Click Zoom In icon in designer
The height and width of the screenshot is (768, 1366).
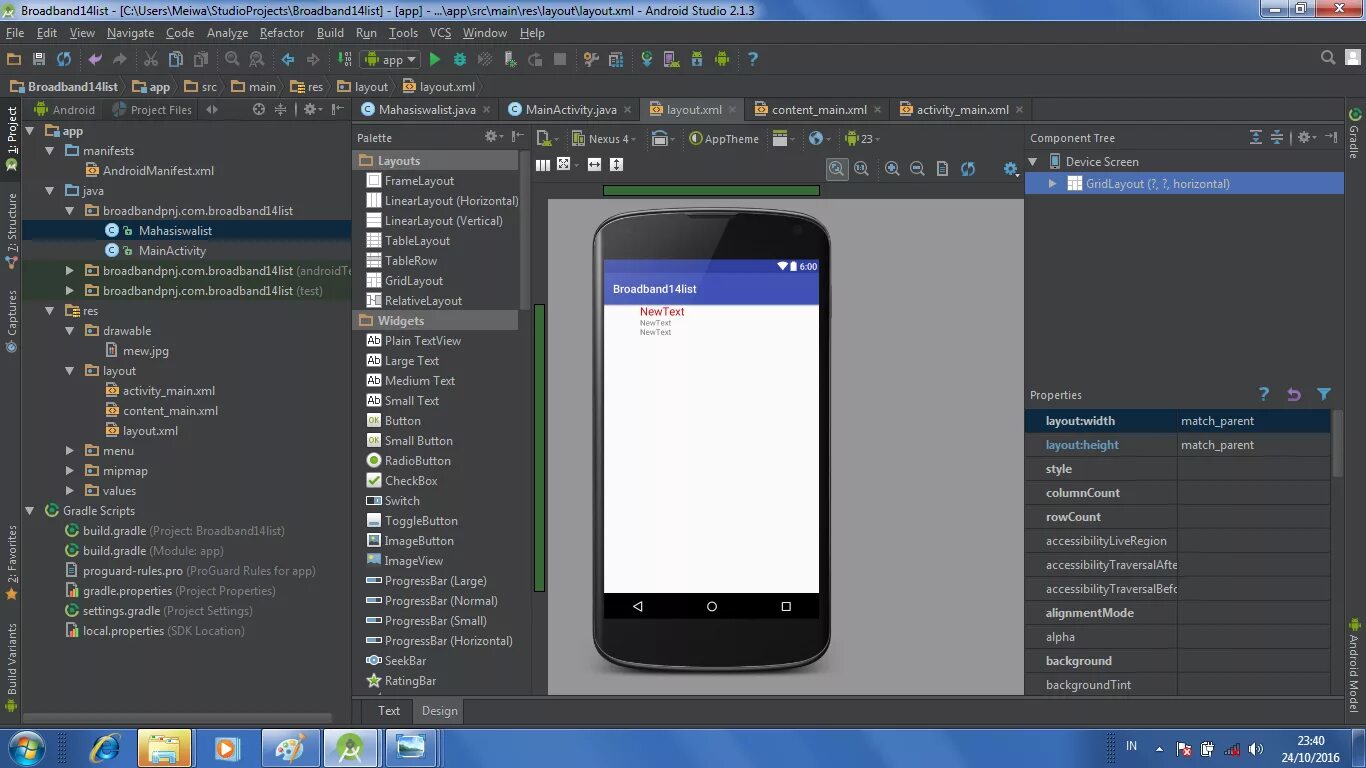[892, 169]
